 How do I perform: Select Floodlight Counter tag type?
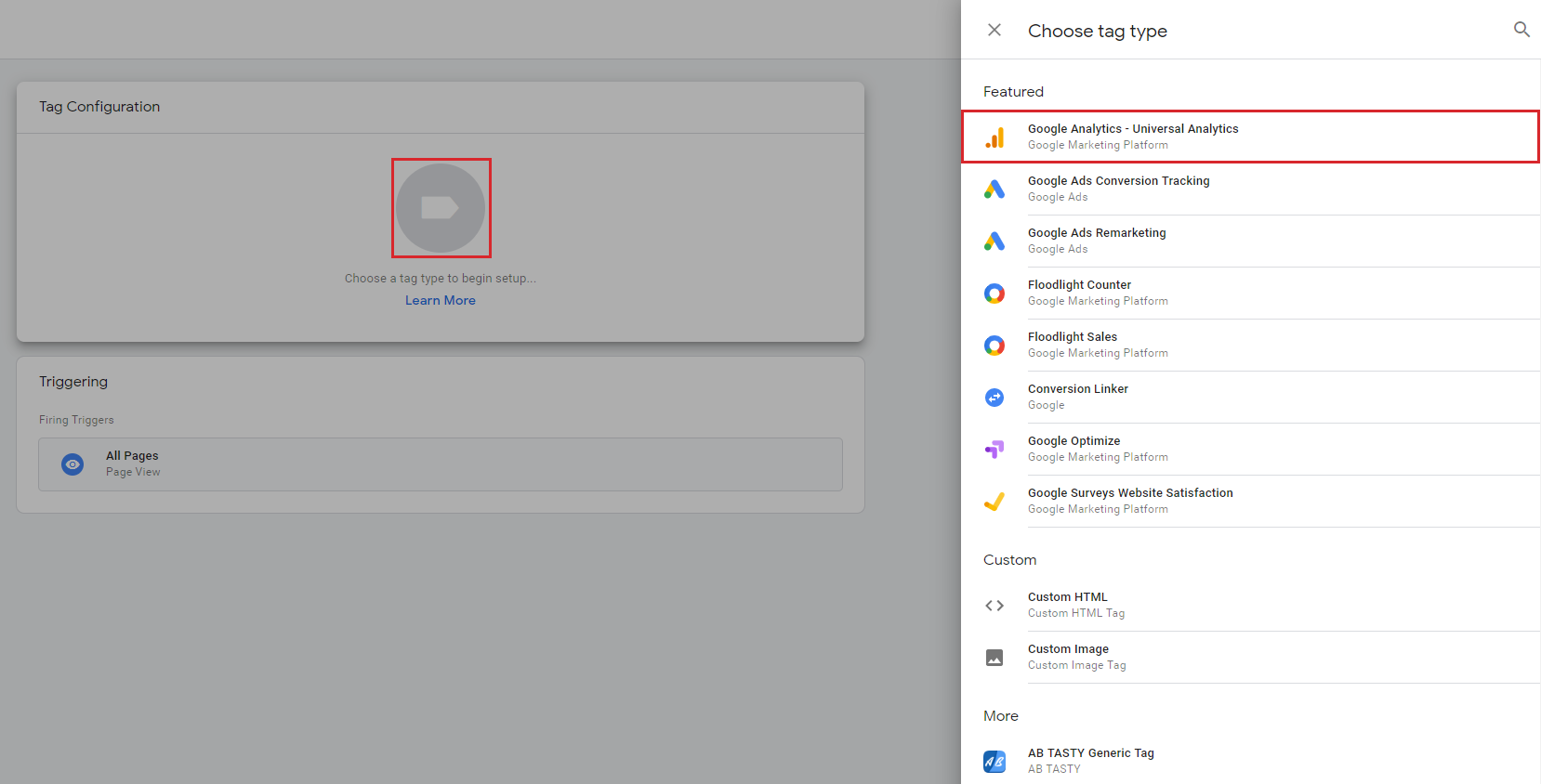pos(1250,294)
